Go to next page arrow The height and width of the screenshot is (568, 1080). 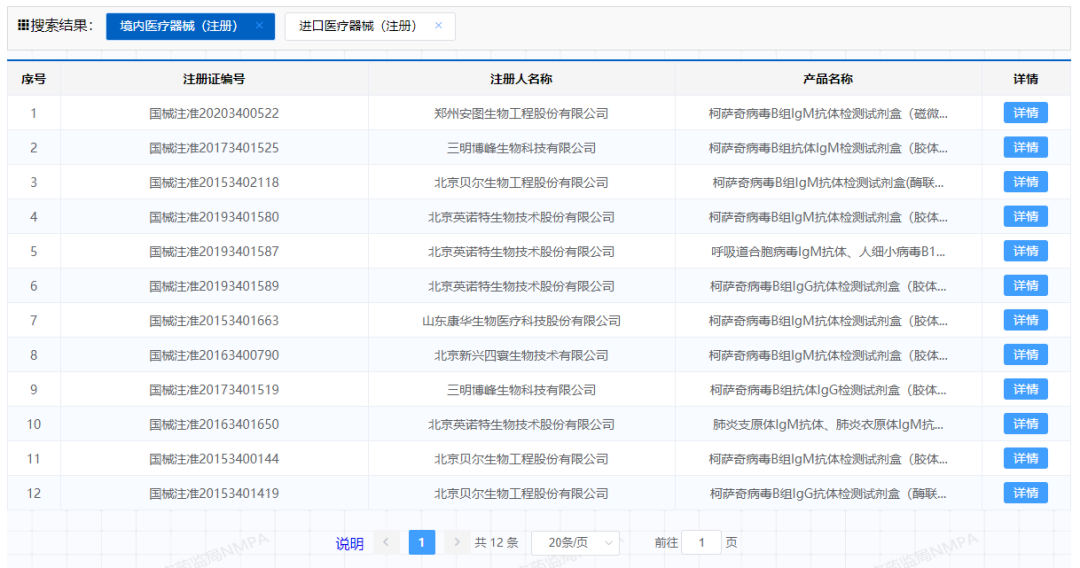457,542
